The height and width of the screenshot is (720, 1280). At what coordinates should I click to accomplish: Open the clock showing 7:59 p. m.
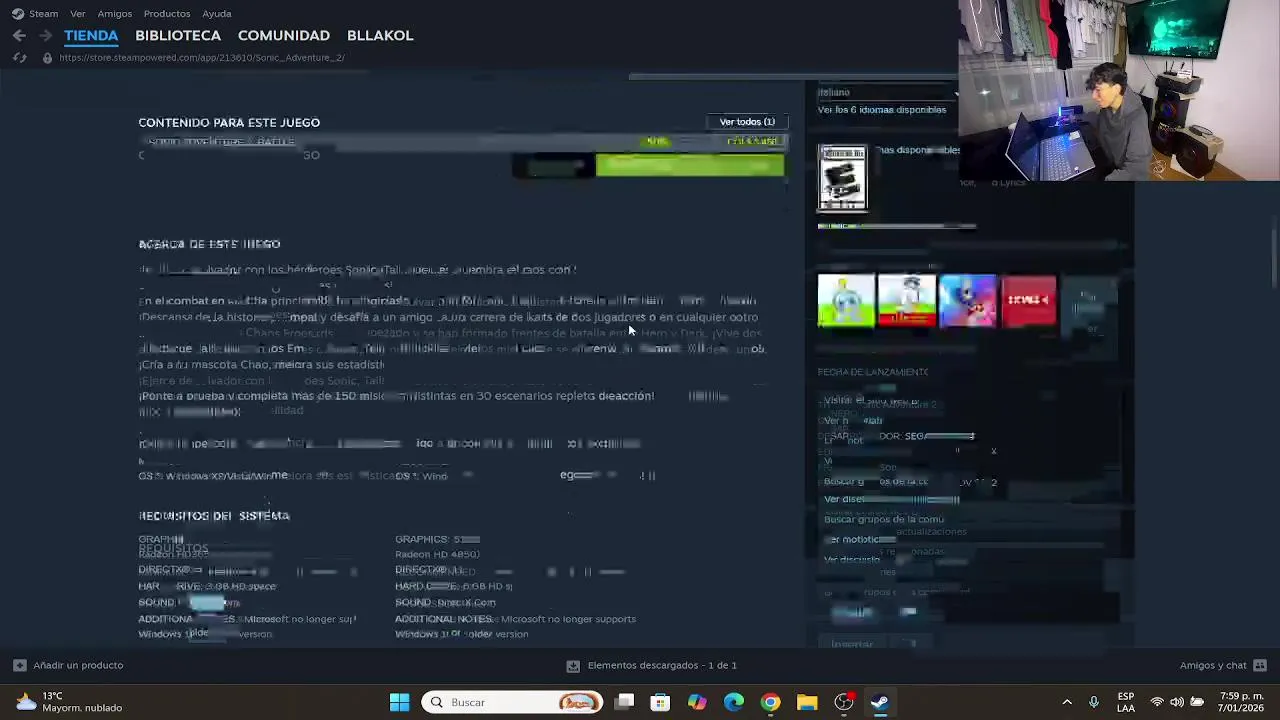click(1240, 702)
